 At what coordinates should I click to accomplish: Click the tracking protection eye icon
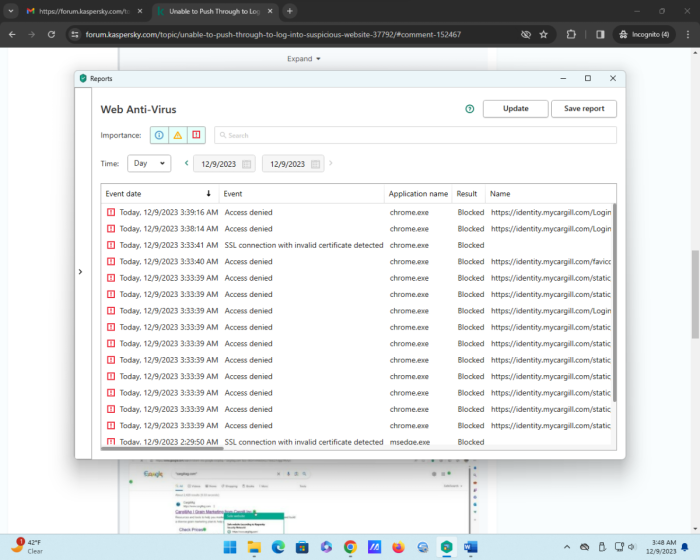[526, 34]
